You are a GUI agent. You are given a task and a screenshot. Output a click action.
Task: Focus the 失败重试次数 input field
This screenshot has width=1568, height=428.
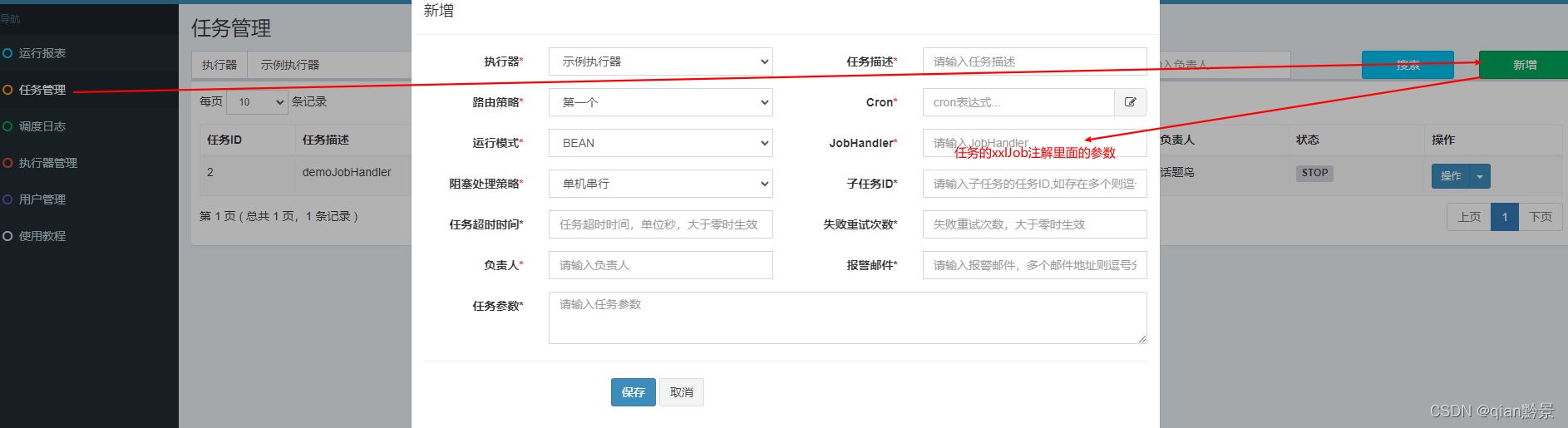[x=1035, y=224]
